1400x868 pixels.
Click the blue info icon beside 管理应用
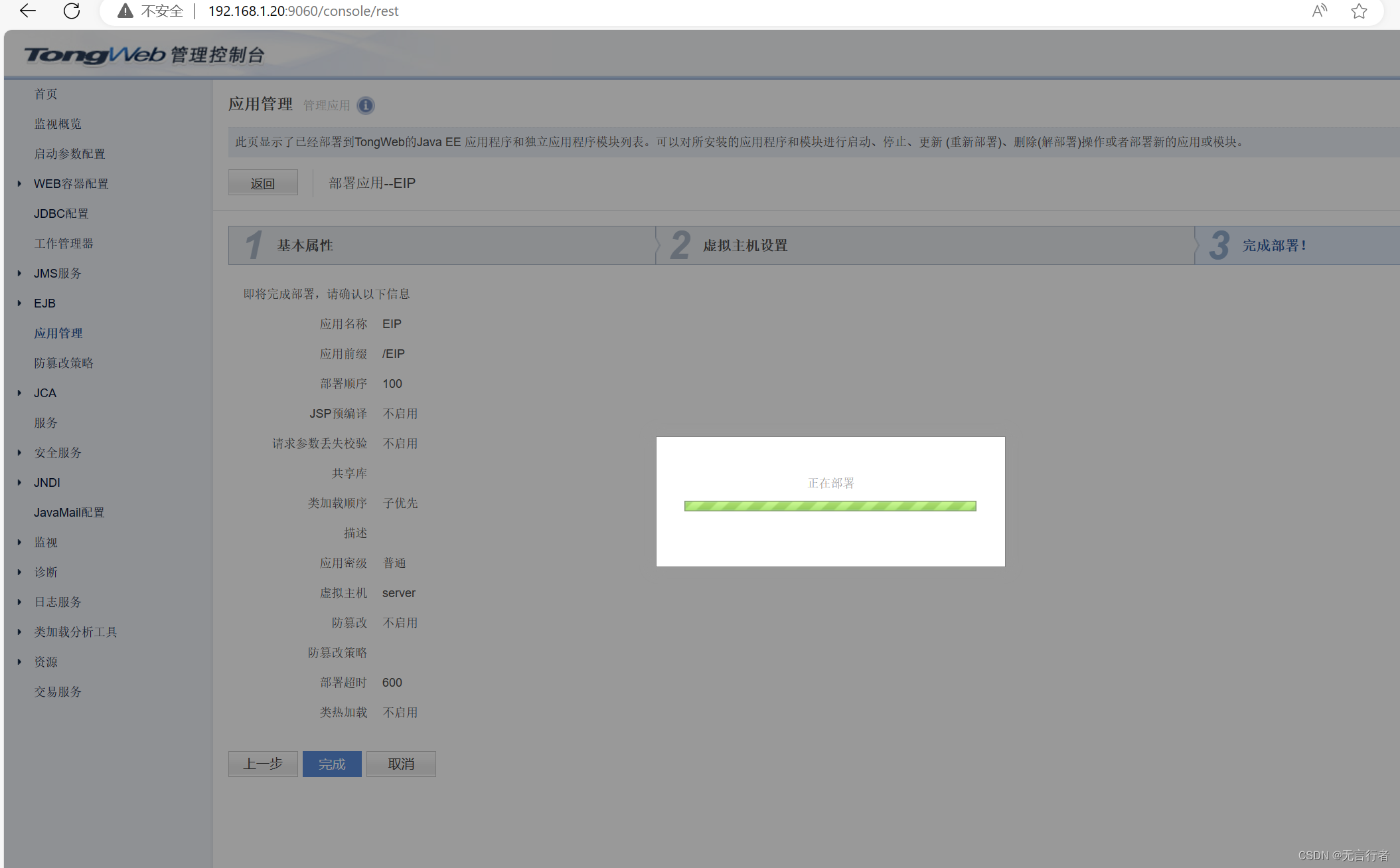(x=365, y=105)
